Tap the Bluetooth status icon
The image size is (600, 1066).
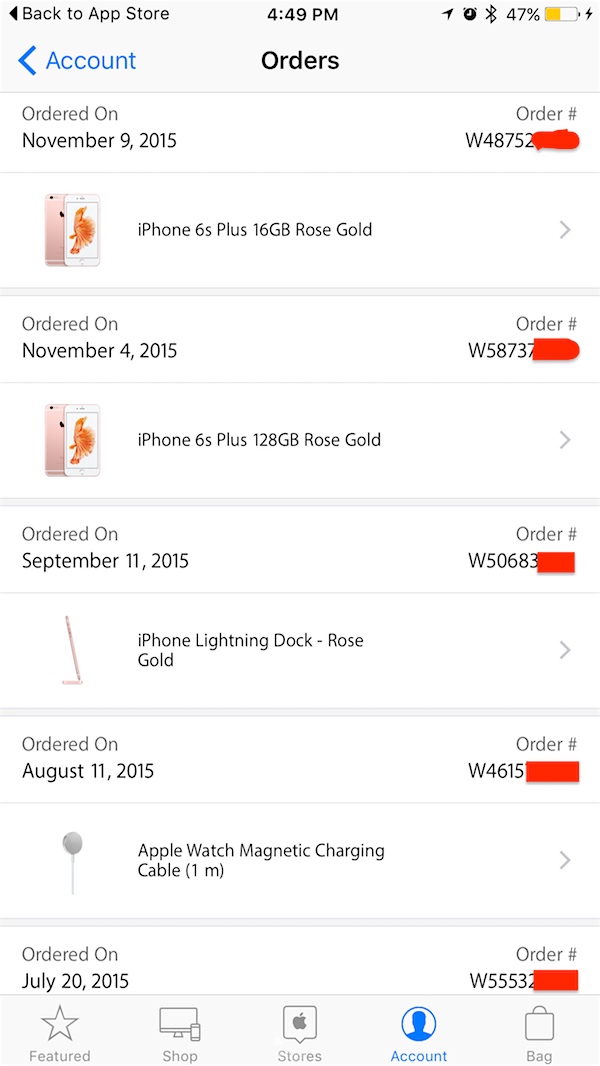pos(491,15)
